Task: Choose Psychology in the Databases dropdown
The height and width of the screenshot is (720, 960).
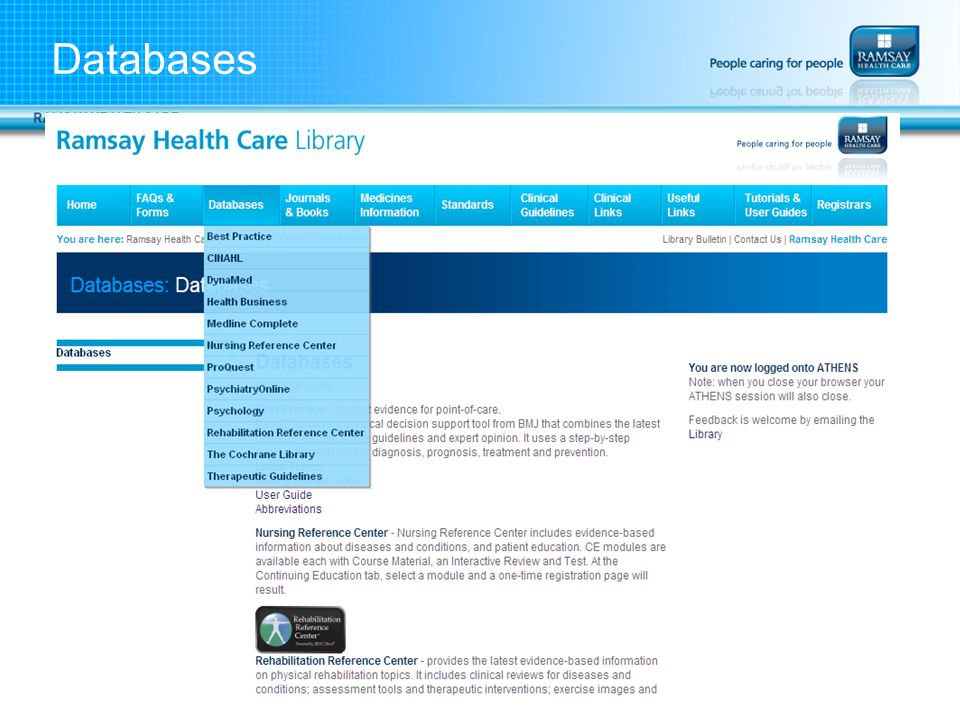Action: (x=287, y=411)
